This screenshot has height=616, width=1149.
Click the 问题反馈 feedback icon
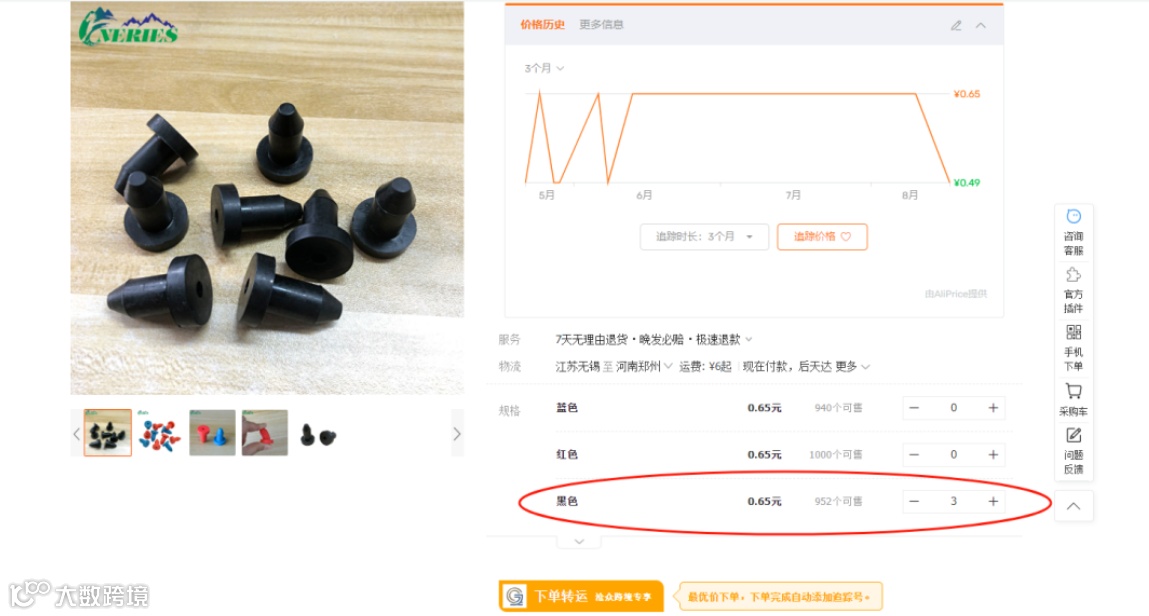[x=1074, y=450]
